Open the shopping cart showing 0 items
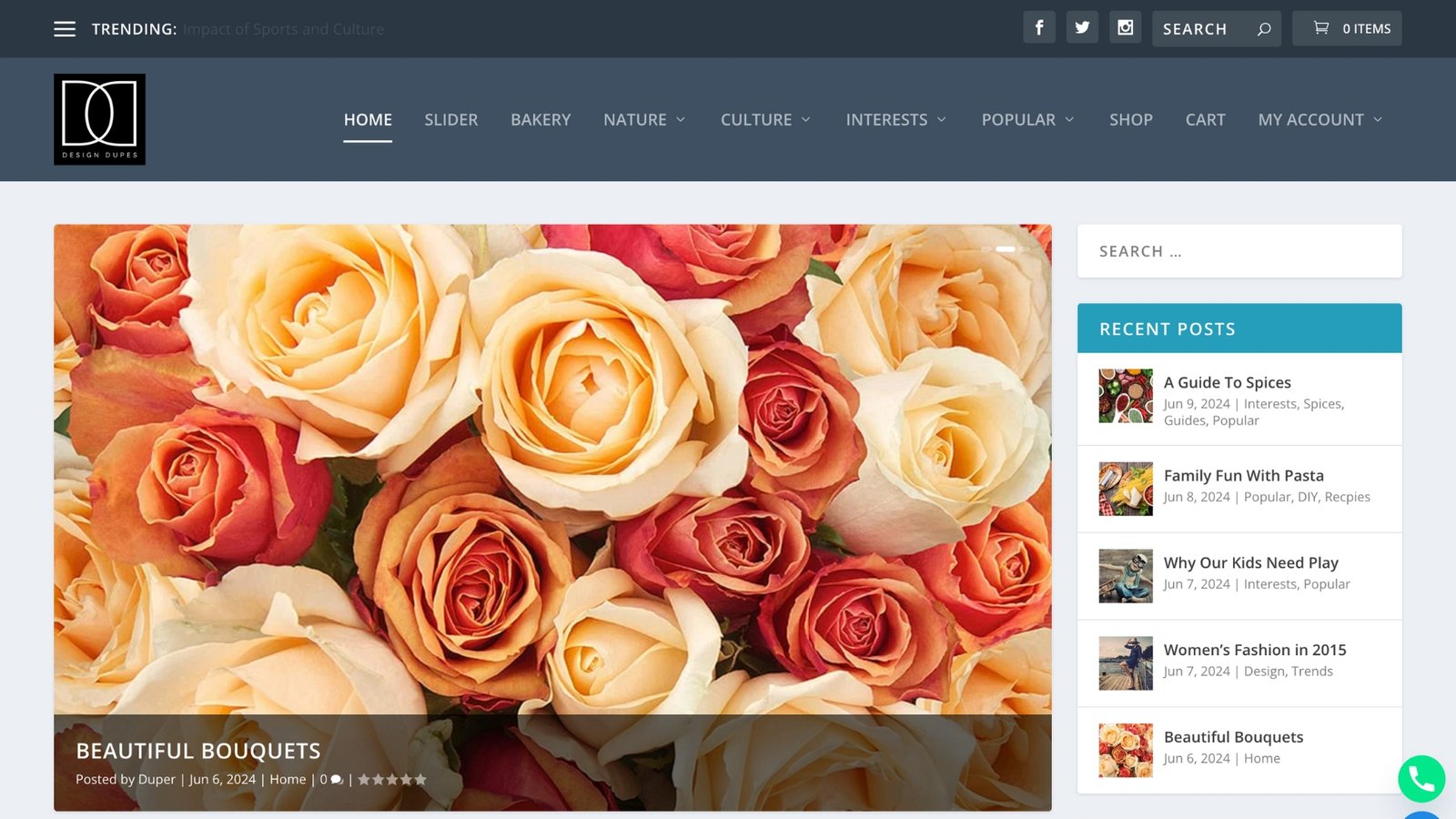 click(1348, 28)
